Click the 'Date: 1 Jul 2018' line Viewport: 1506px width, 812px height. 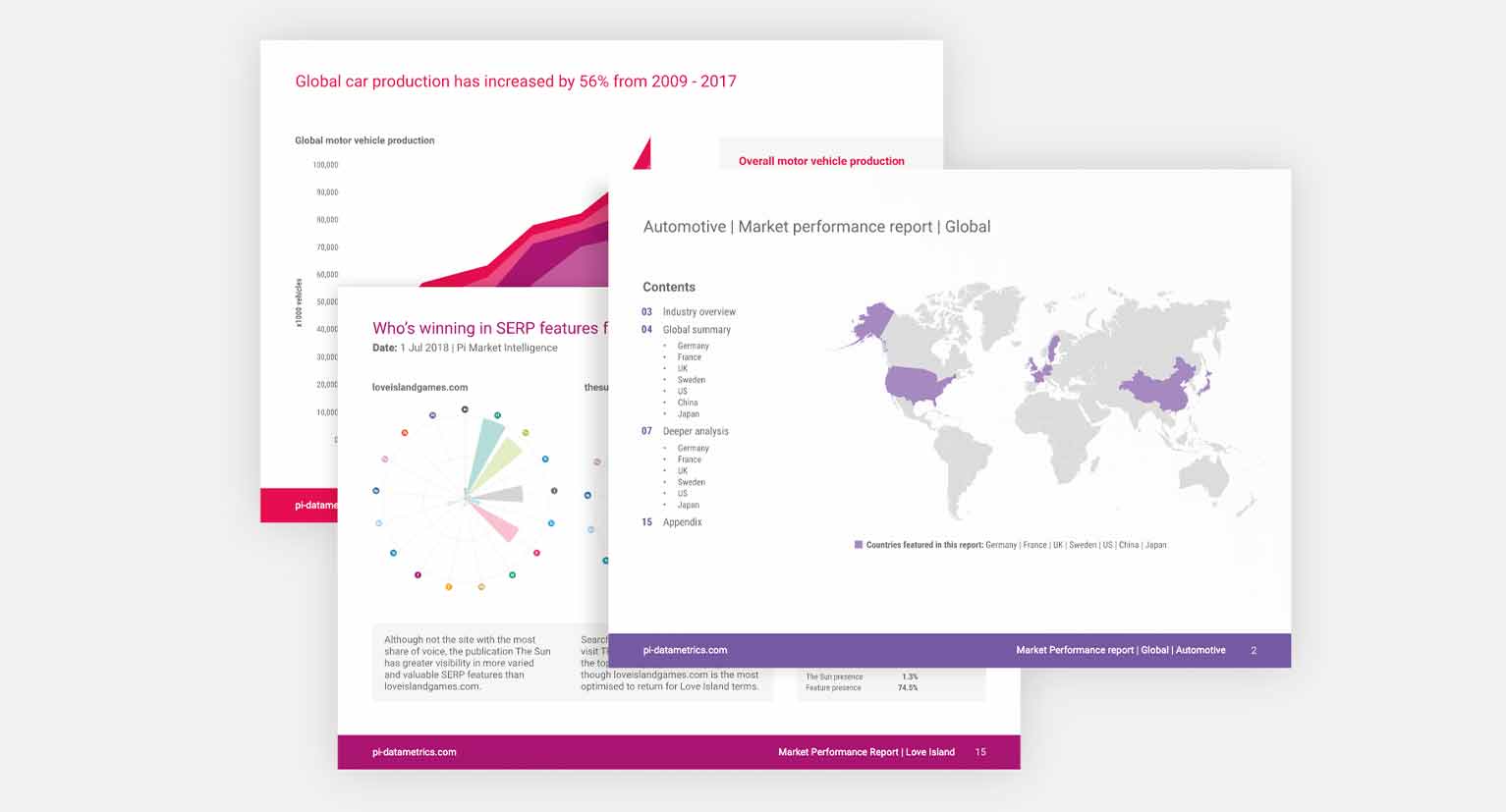tap(465, 348)
